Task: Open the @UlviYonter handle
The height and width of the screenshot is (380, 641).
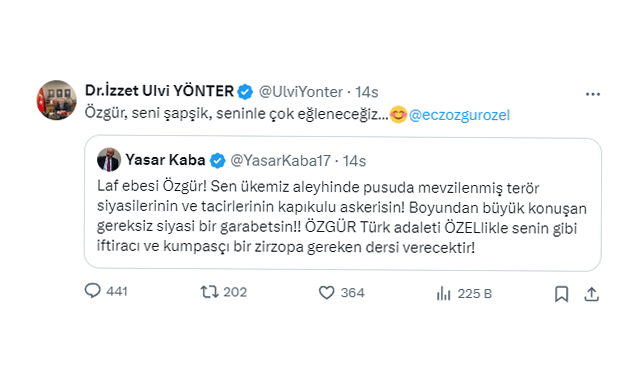Action: 300,92
